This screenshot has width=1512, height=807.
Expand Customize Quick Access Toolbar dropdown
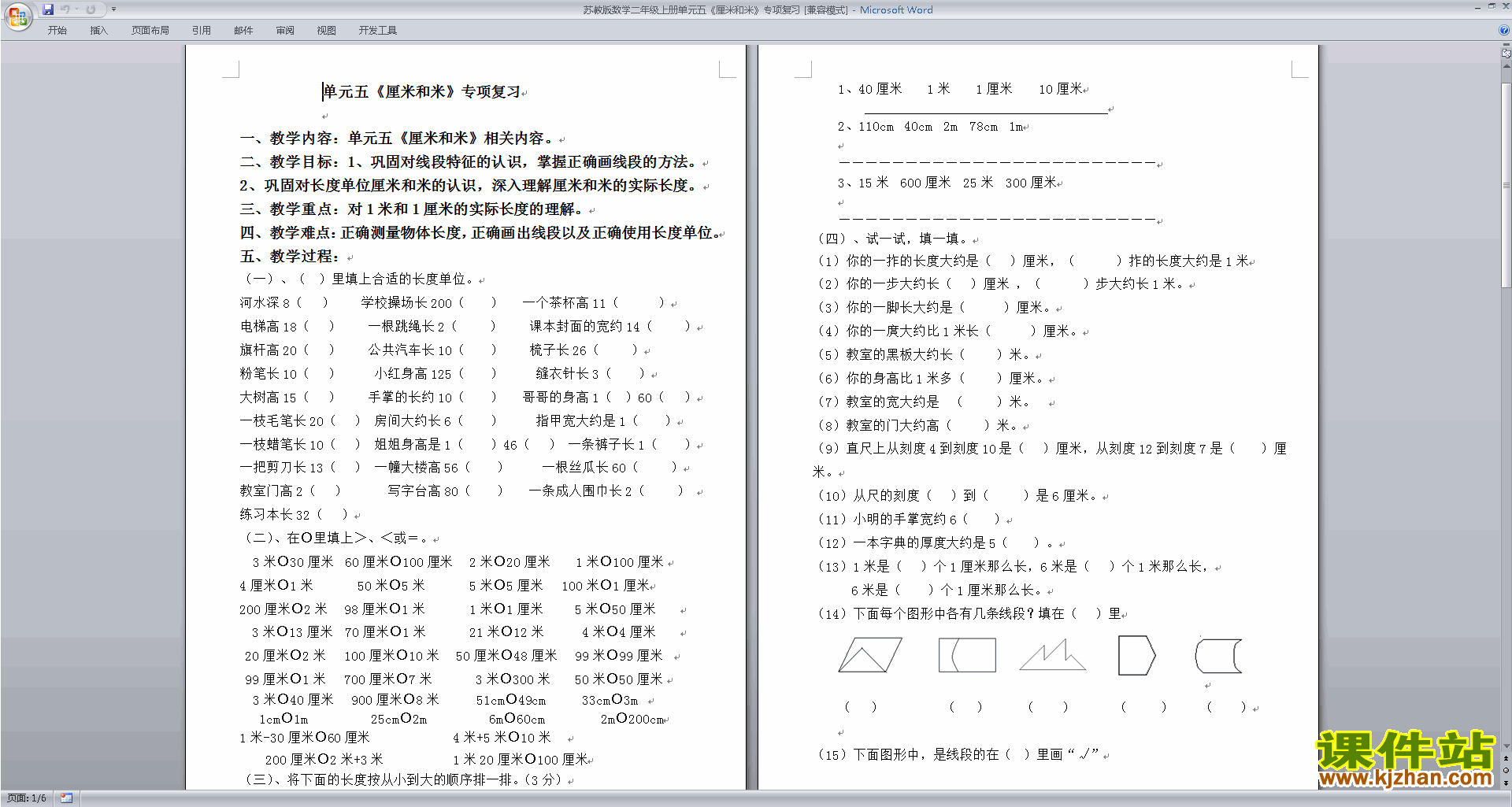(113, 9)
